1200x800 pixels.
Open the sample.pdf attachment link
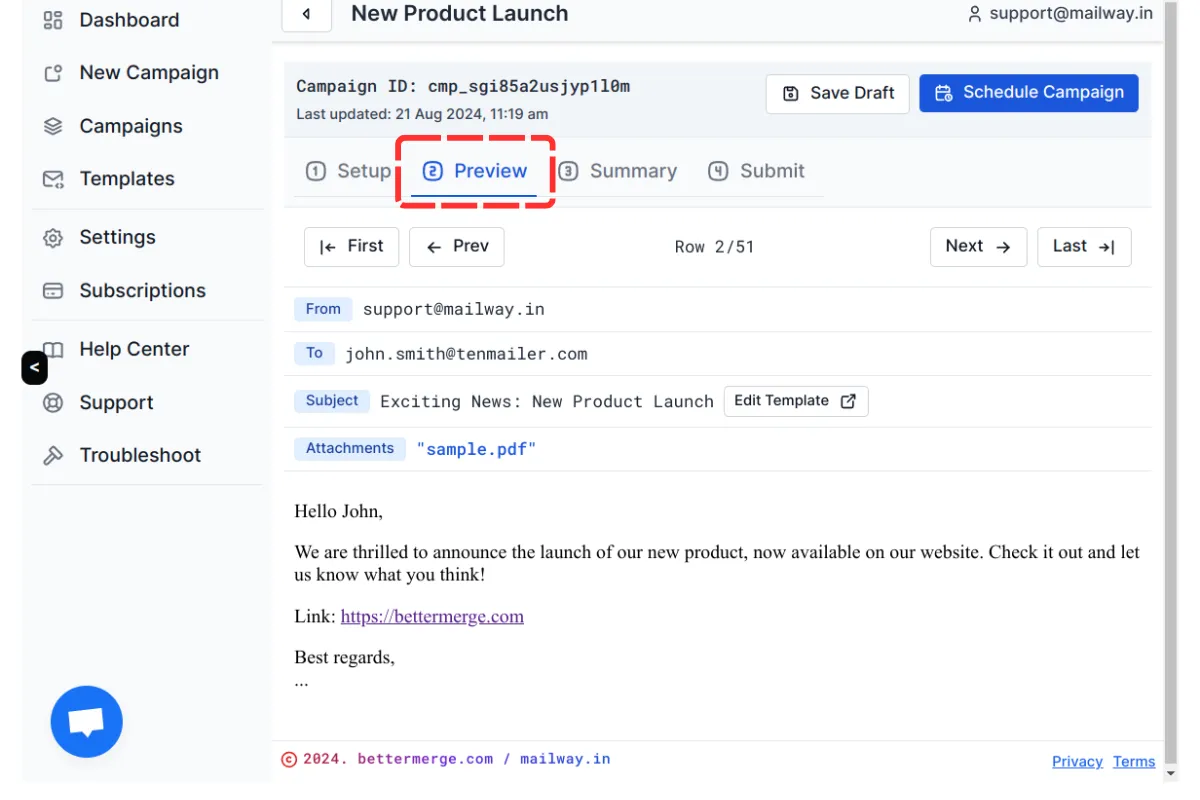[476, 449]
